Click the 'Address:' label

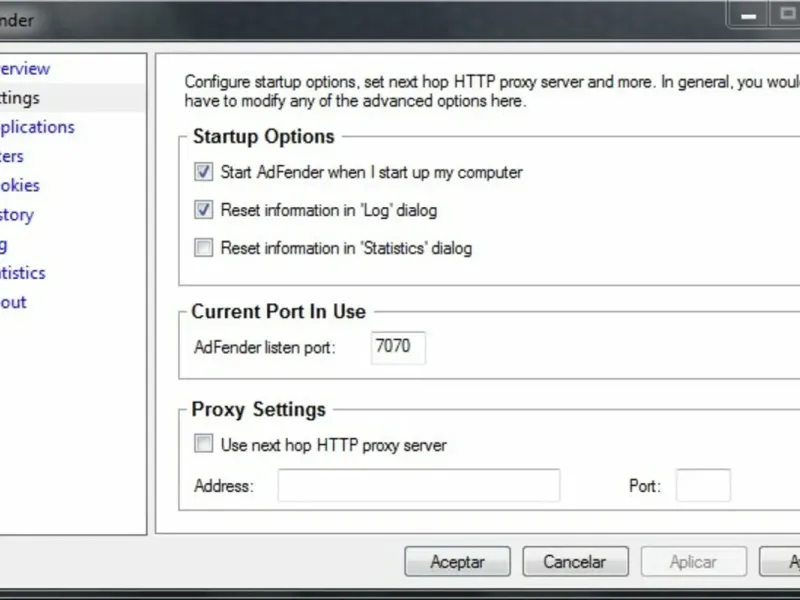[223, 486]
